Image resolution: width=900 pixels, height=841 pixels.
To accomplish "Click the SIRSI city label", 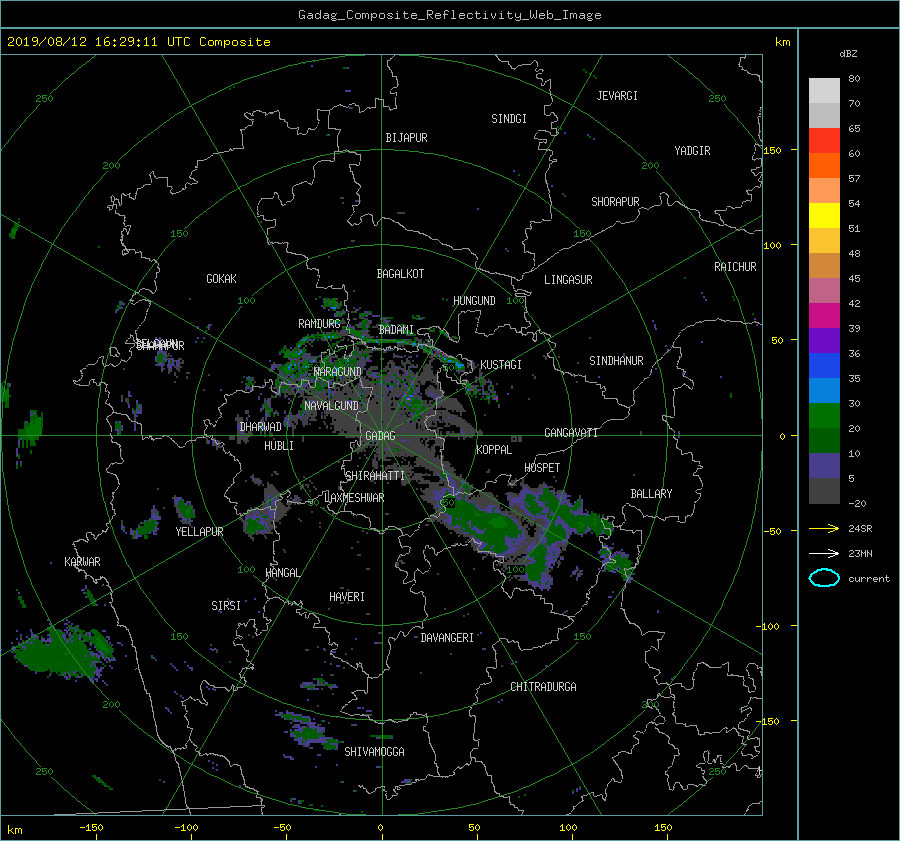I will [x=226, y=606].
